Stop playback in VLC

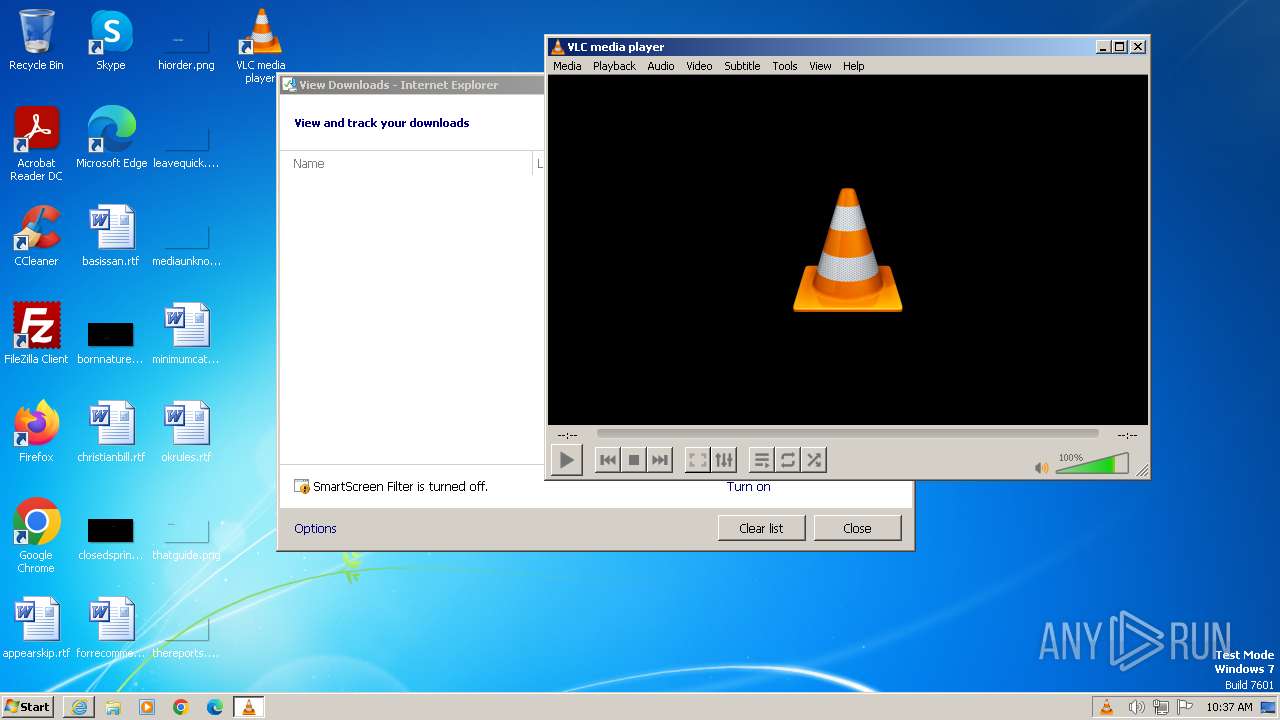(633, 460)
